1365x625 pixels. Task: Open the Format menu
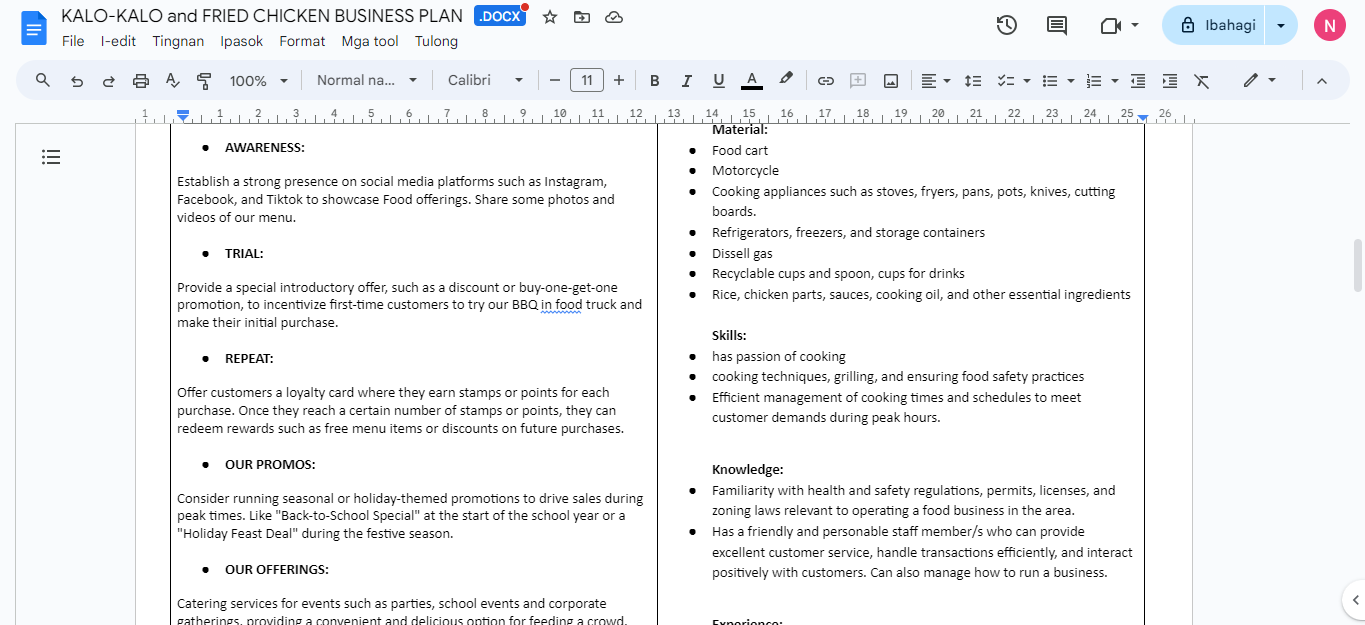click(x=302, y=41)
